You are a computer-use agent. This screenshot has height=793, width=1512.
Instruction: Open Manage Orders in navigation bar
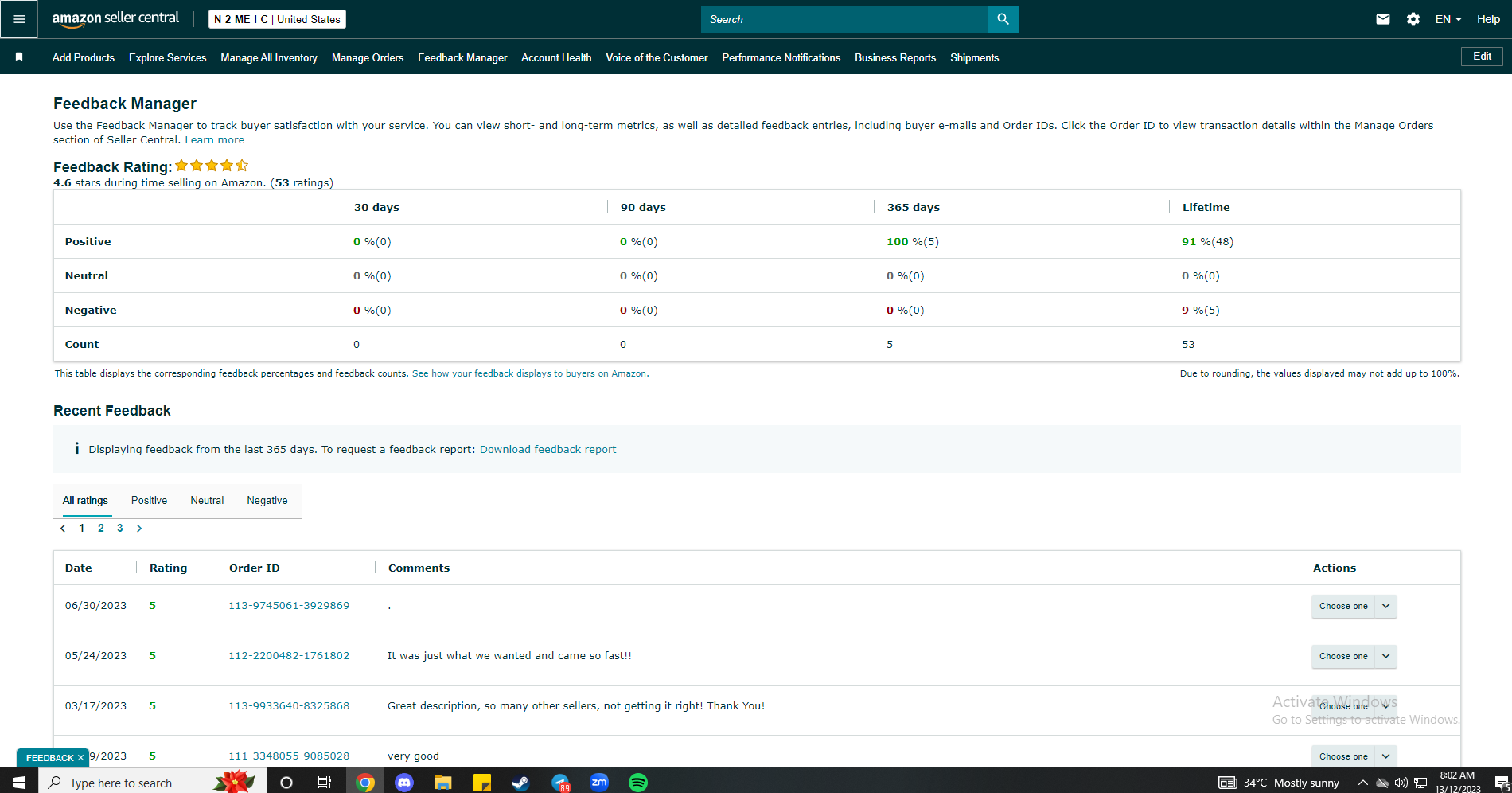pos(368,57)
